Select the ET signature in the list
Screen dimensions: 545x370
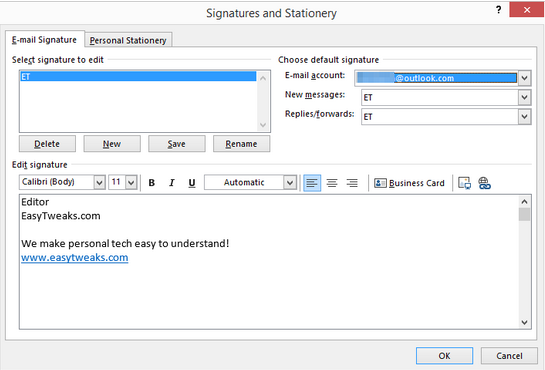coord(138,76)
